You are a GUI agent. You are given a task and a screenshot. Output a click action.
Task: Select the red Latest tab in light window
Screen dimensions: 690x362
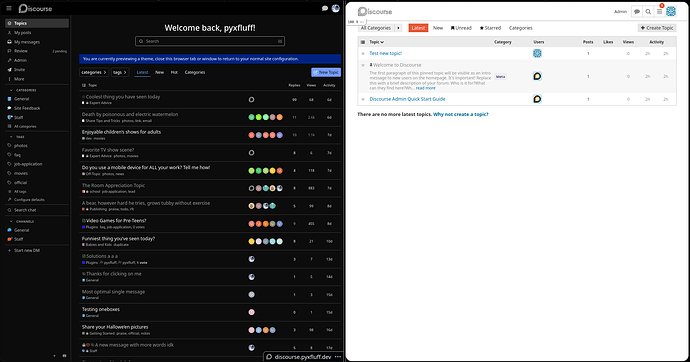(x=418, y=28)
